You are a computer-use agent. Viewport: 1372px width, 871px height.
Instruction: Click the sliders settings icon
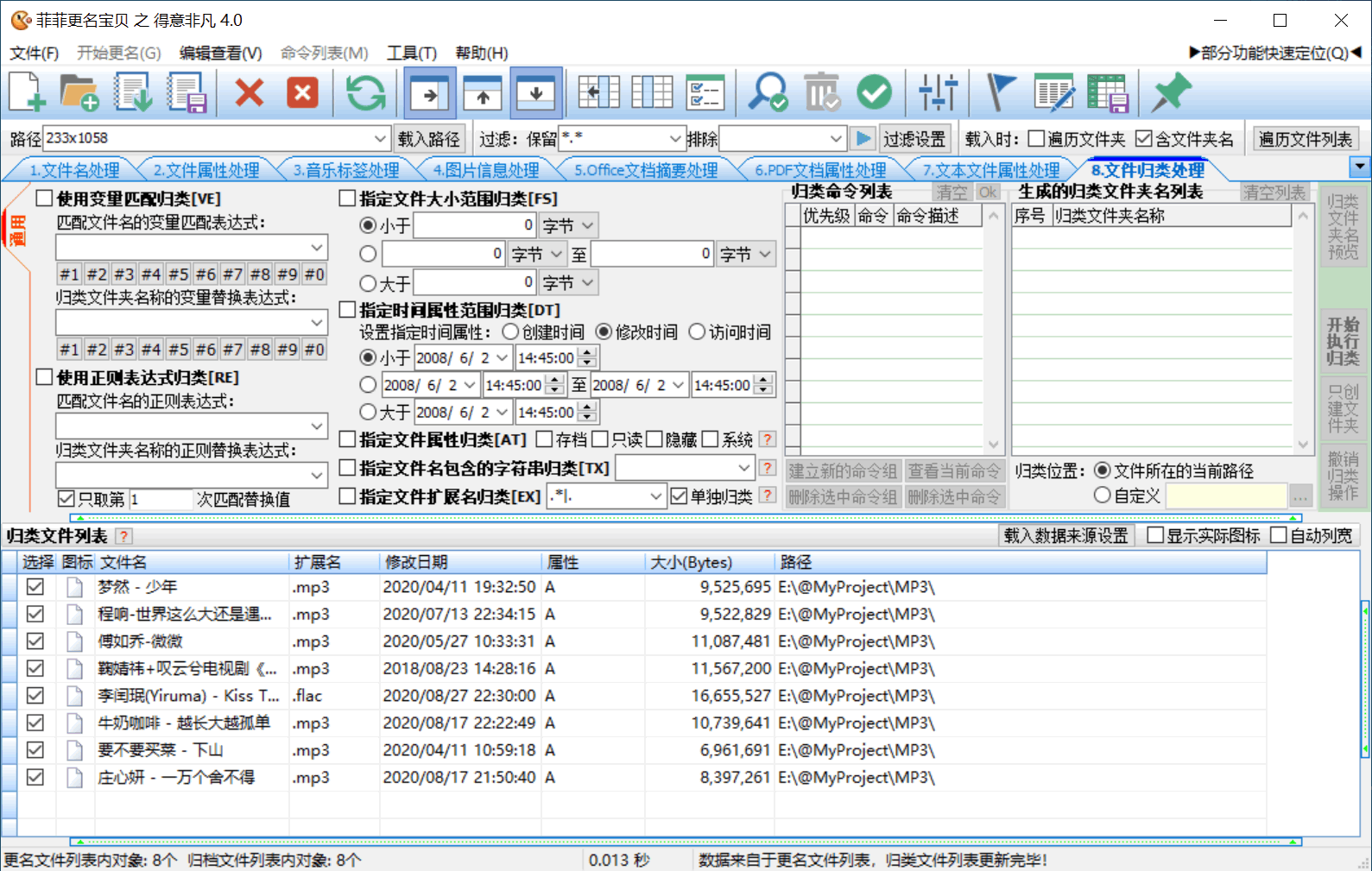coord(938,92)
